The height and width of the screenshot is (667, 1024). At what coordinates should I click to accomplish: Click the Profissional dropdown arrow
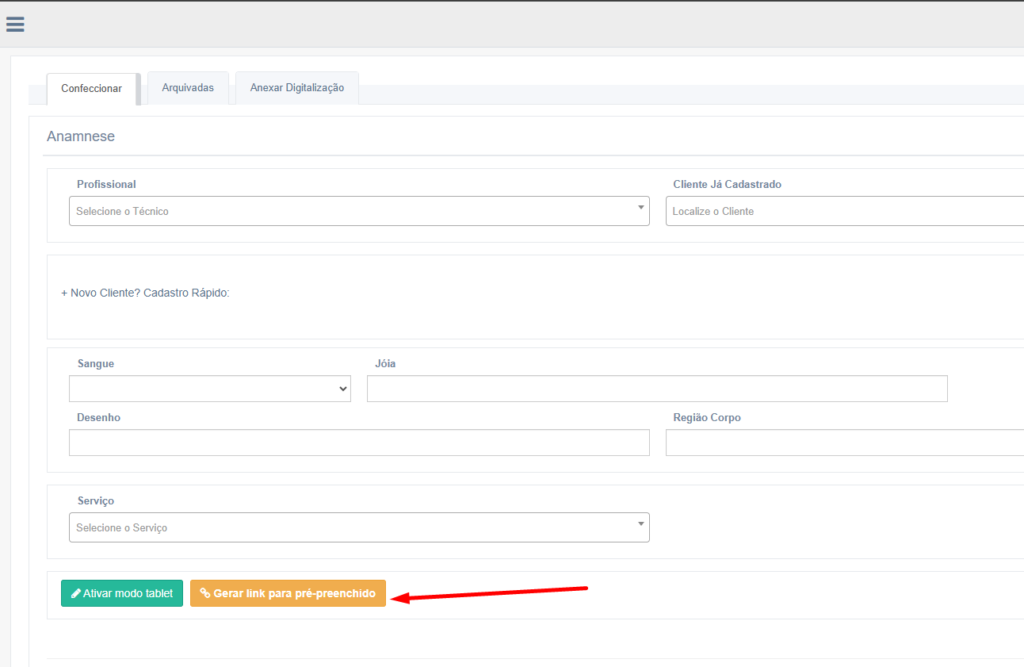click(641, 208)
